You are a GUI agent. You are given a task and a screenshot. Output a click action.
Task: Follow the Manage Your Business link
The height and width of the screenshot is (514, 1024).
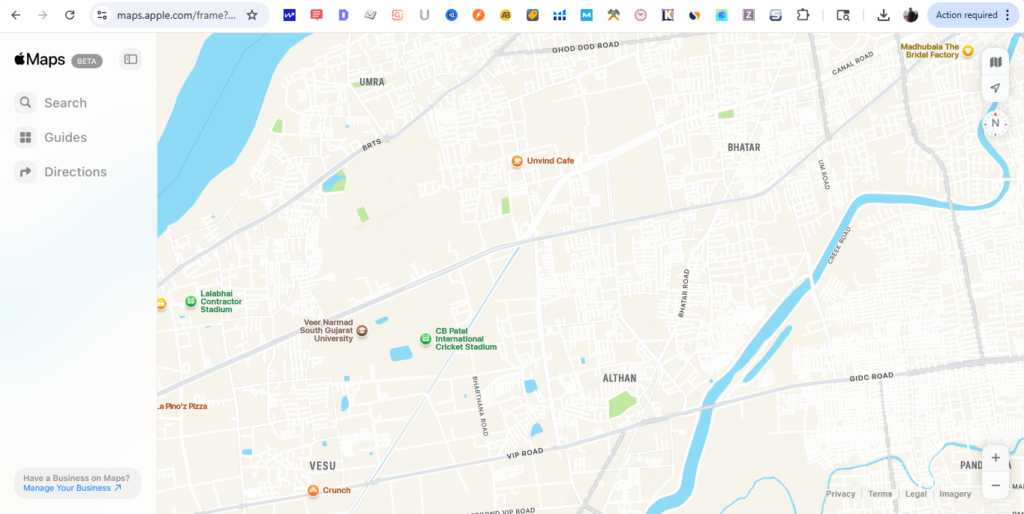[x=72, y=488]
